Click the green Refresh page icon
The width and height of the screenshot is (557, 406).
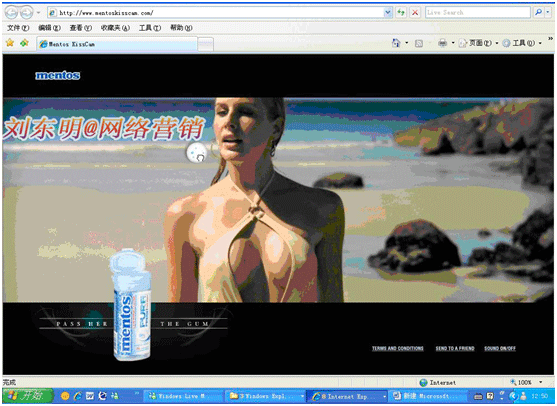coord(401,13)
